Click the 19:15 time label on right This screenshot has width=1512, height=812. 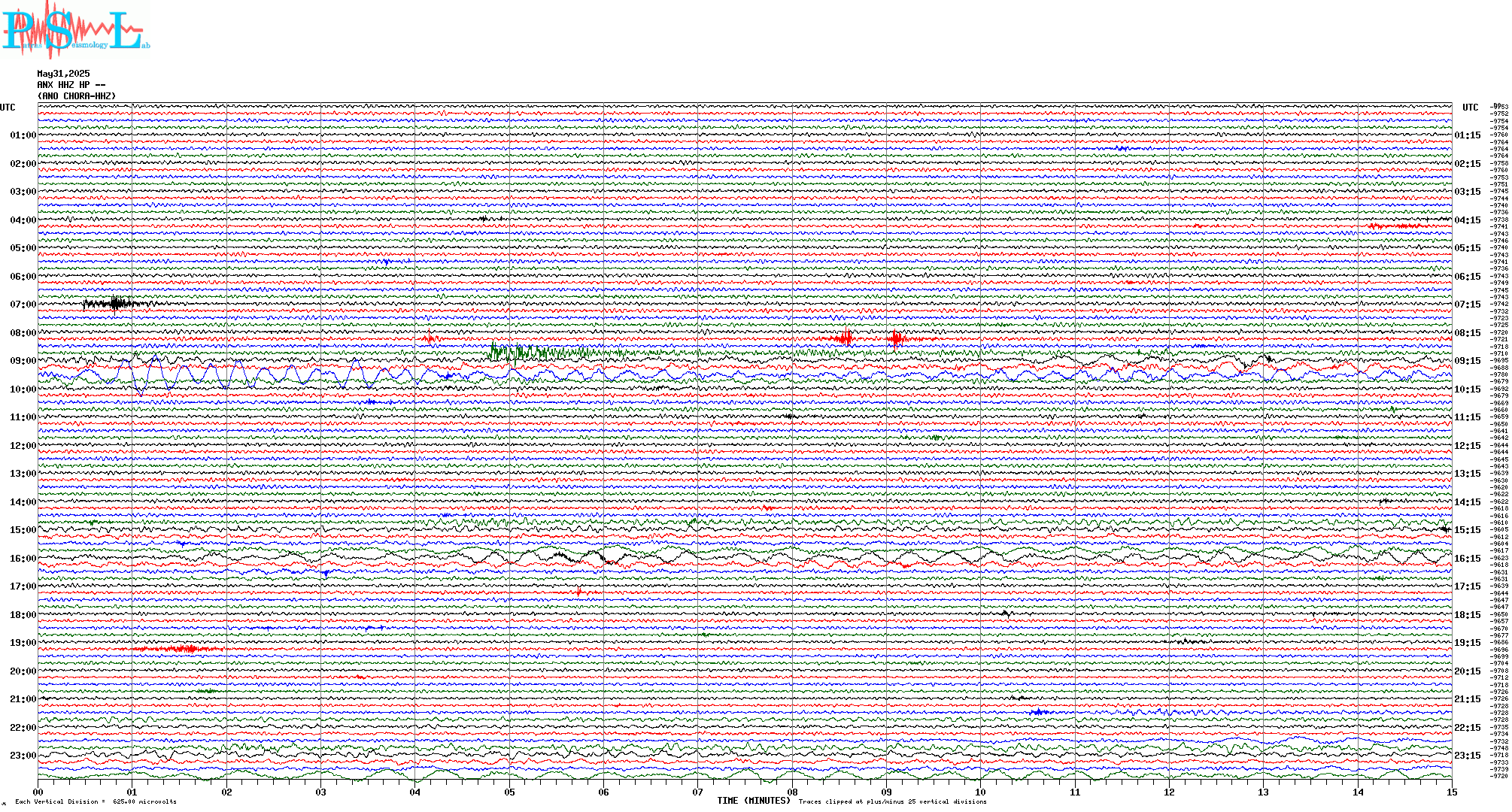point(1467,643)
